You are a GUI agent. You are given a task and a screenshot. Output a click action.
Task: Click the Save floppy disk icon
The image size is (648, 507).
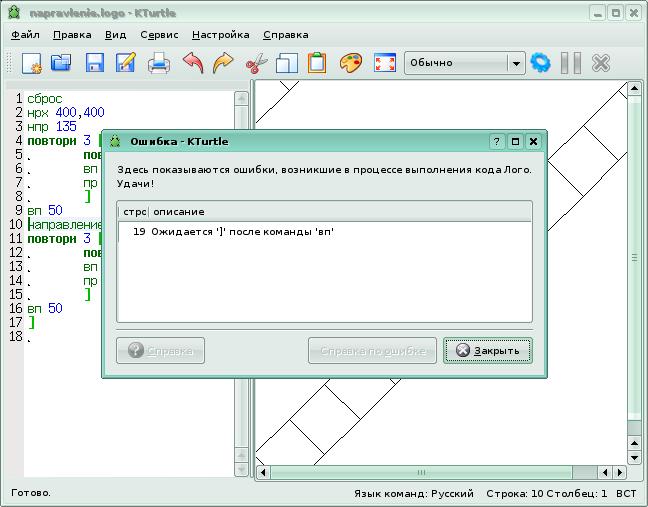click(x=95, y=63)
